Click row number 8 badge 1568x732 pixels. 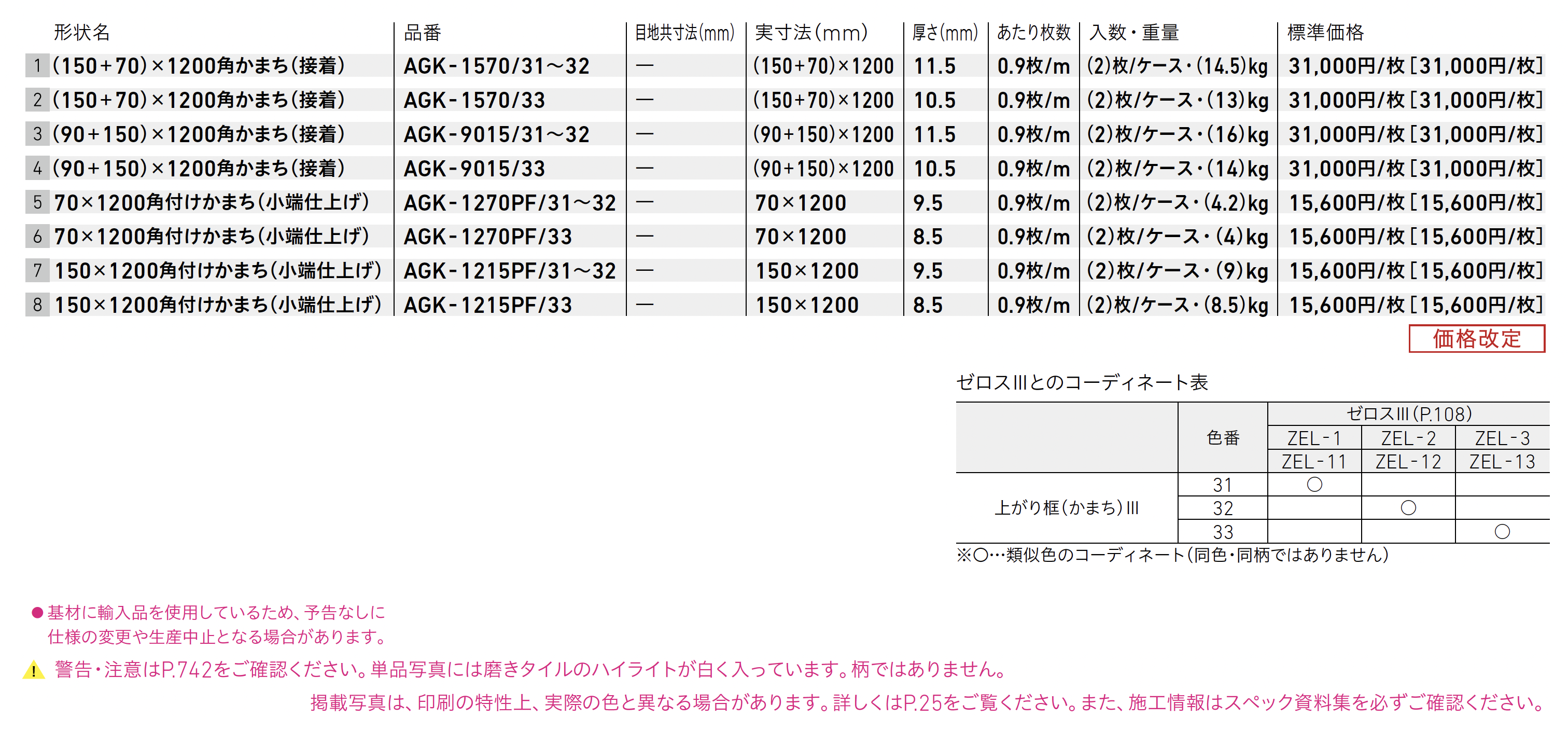click(37, 305)
